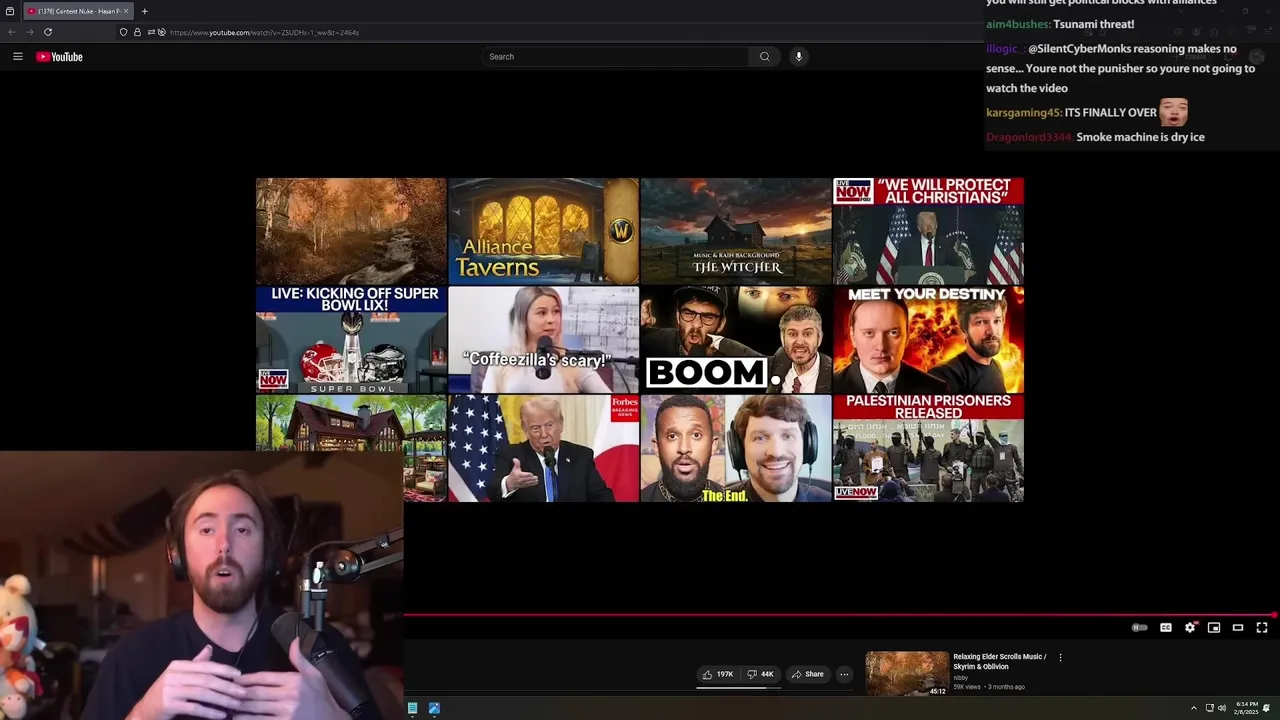Image resolution: width=1280 pixels, height=720 pixels.
Task: Toggle the autoplay switch in player
Action: [x=1139, y=628]
